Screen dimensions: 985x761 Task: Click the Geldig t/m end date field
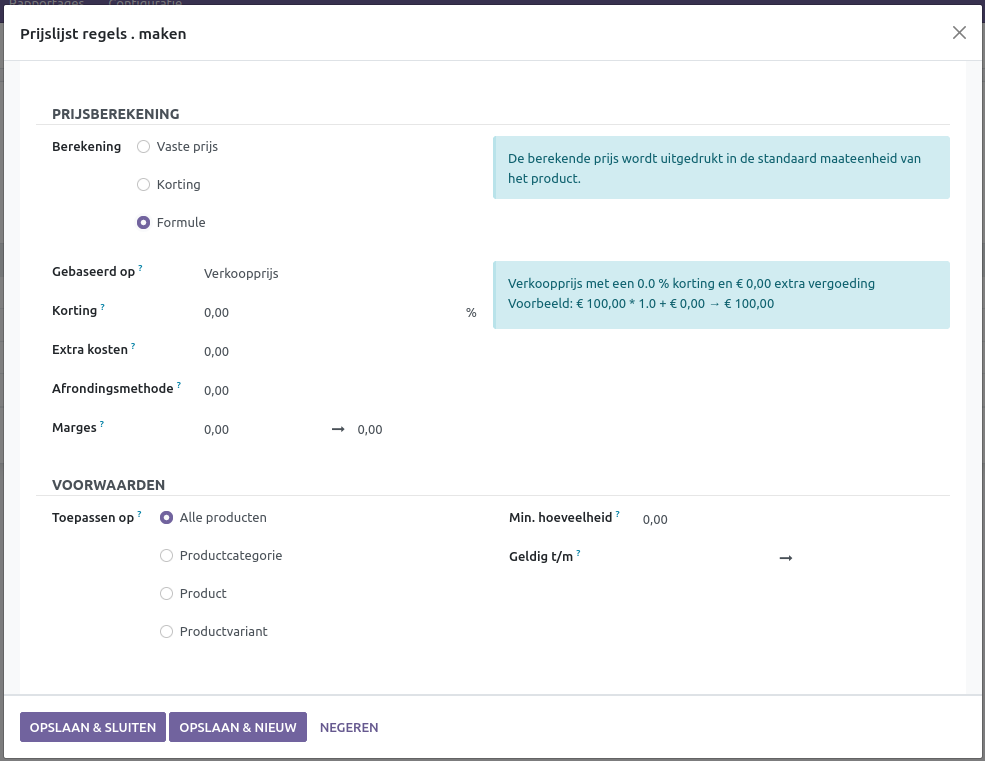point(870,558)
